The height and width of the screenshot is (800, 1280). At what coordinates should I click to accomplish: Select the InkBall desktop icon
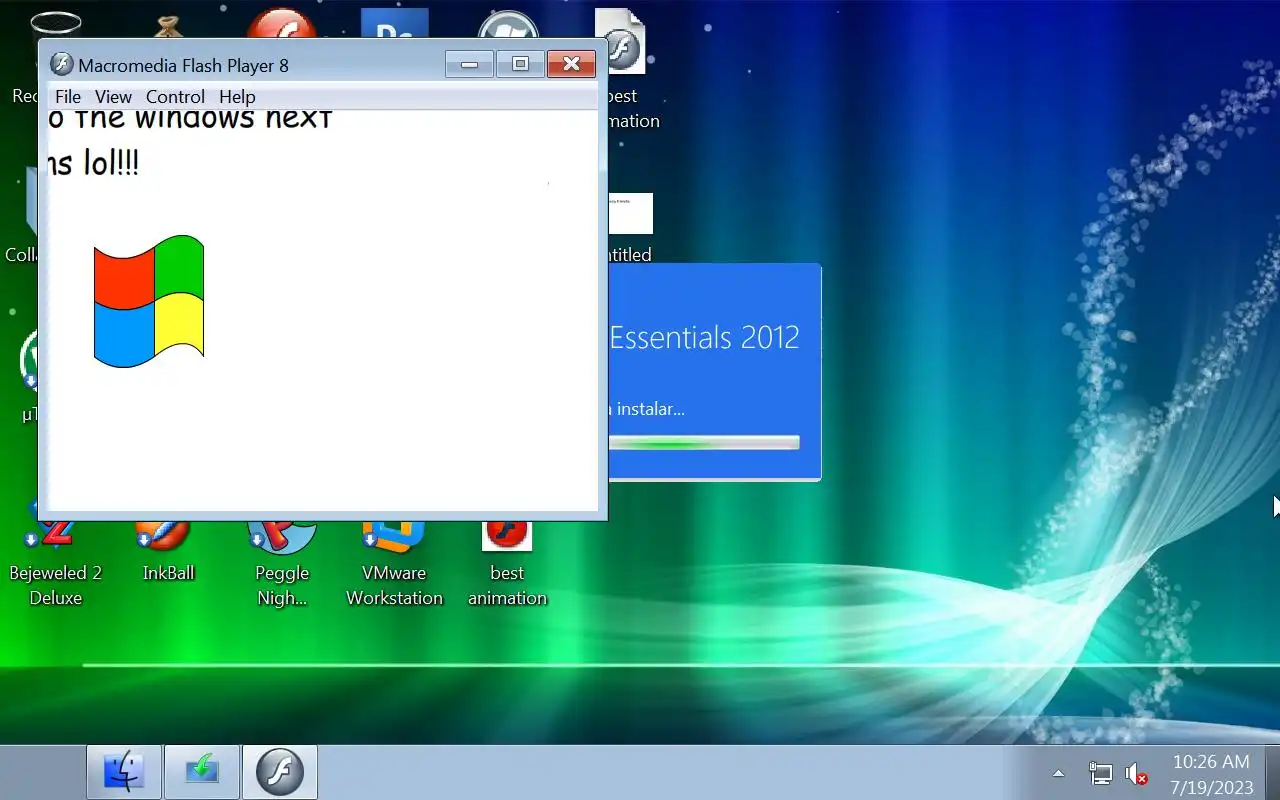[168, 552]
